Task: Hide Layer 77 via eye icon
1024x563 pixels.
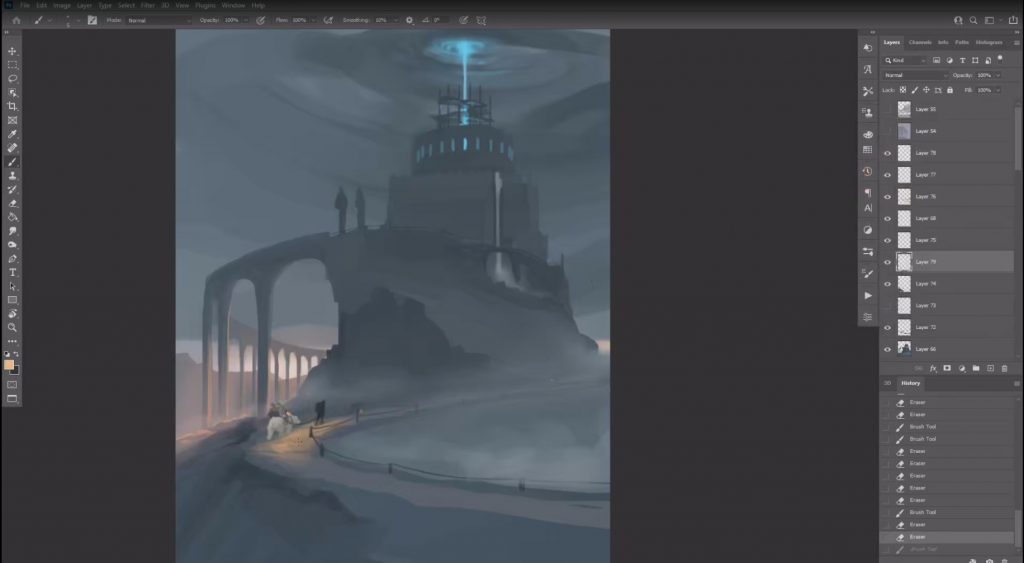Action: (x=888, y=175)
